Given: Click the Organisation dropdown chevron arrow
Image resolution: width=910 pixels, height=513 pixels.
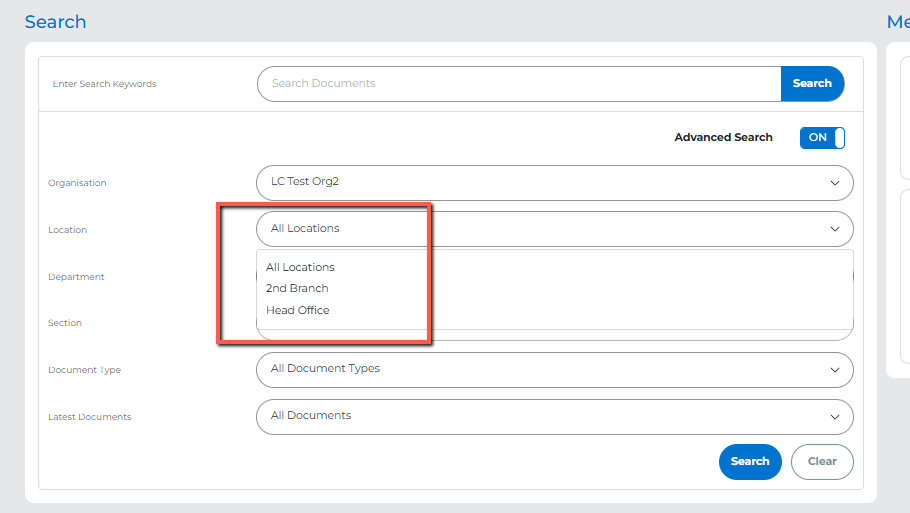Looking at the screenshot, I should [x=835, y=183].
